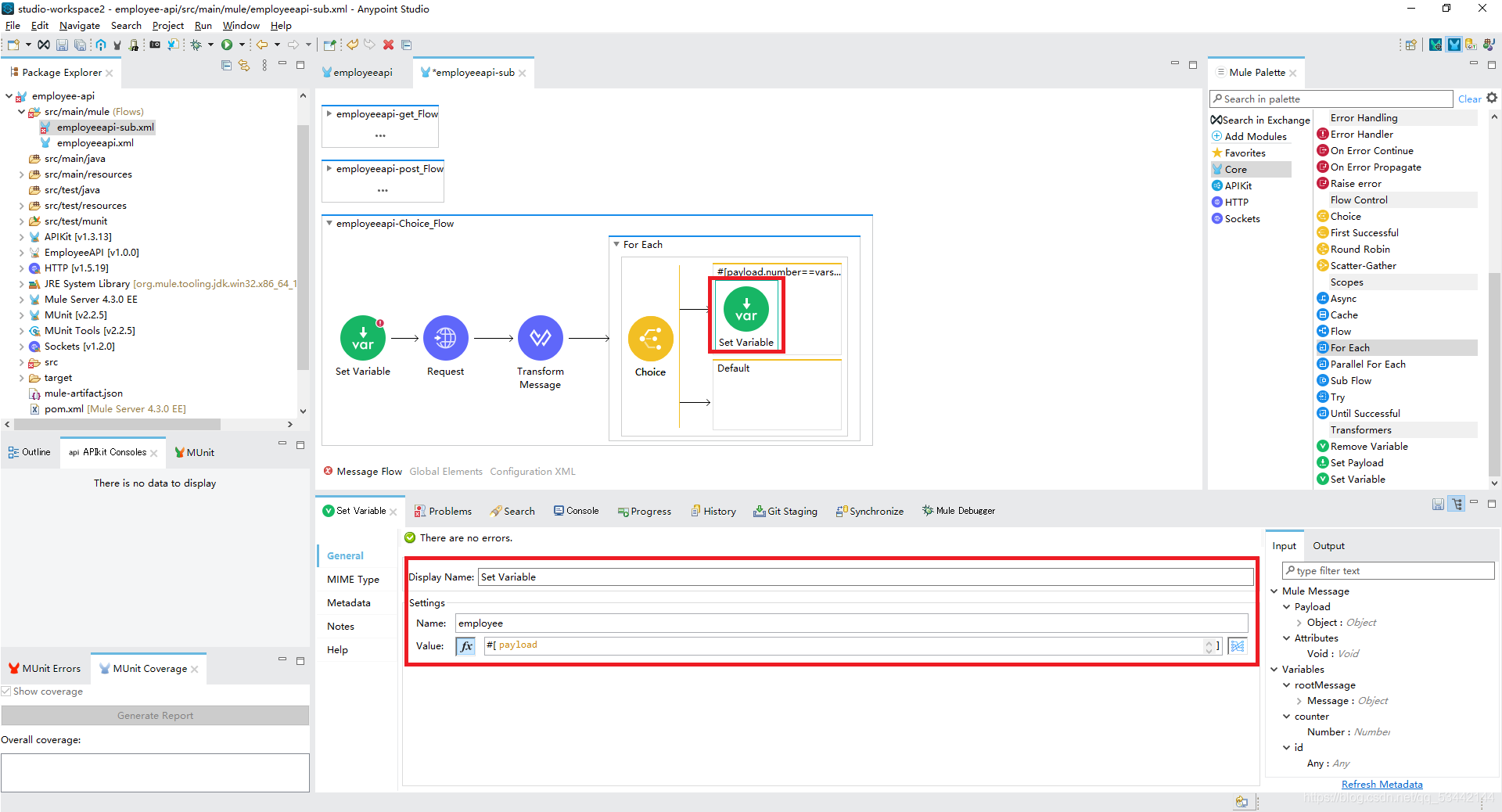Open the MUnit Errors tab
This screenshot has width=1502, height=812.
tap(45, 669)
